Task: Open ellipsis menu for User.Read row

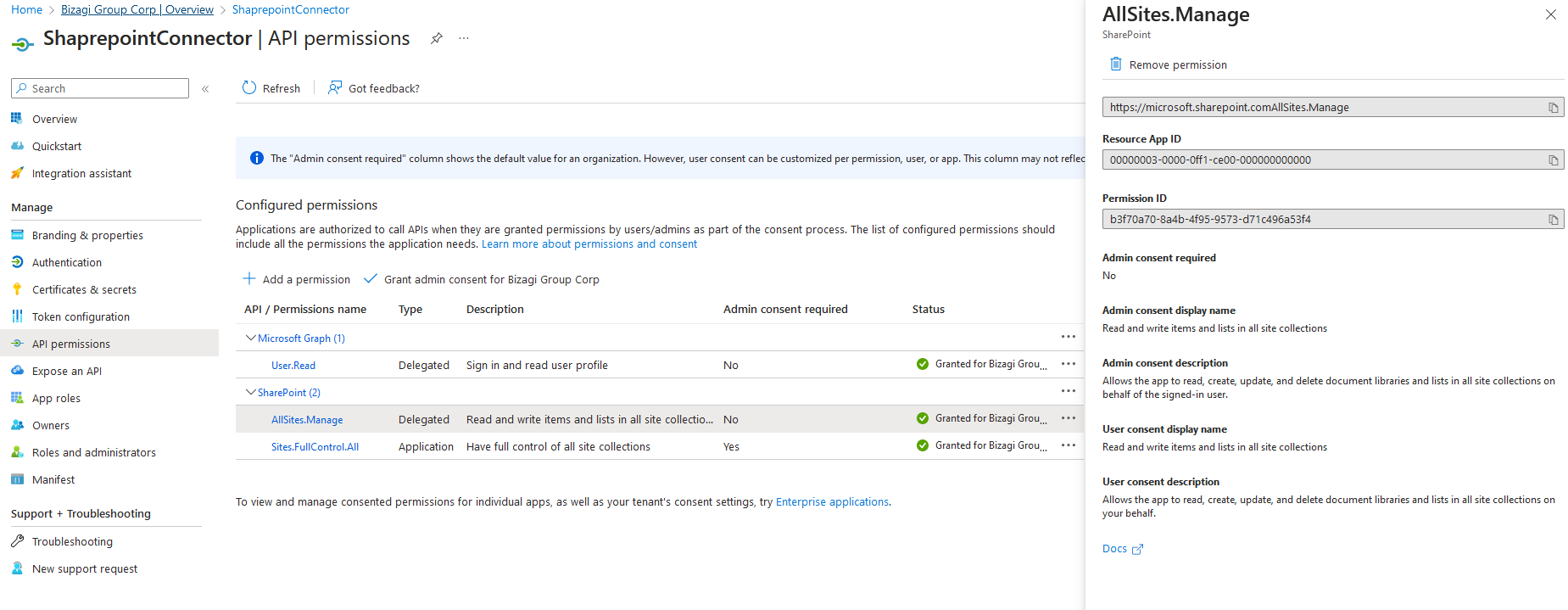Action: pyautogui.click(x=1069, y=364)
